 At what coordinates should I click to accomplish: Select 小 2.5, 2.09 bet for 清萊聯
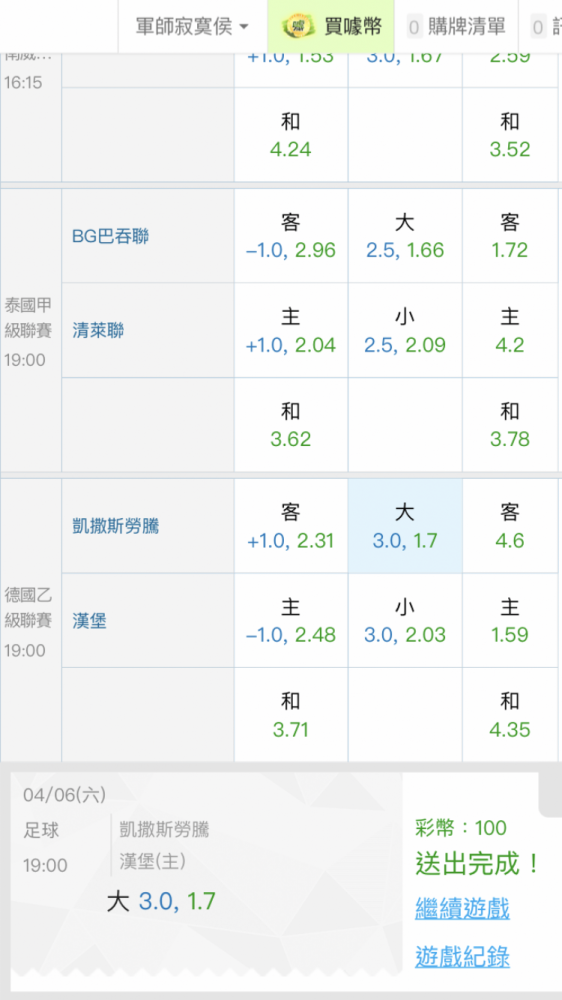pos(405,330)
